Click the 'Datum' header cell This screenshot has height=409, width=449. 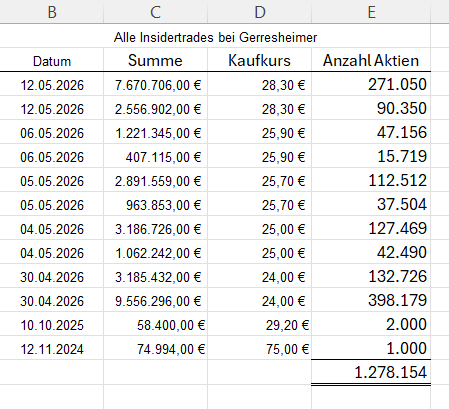[x=52, y=61]
